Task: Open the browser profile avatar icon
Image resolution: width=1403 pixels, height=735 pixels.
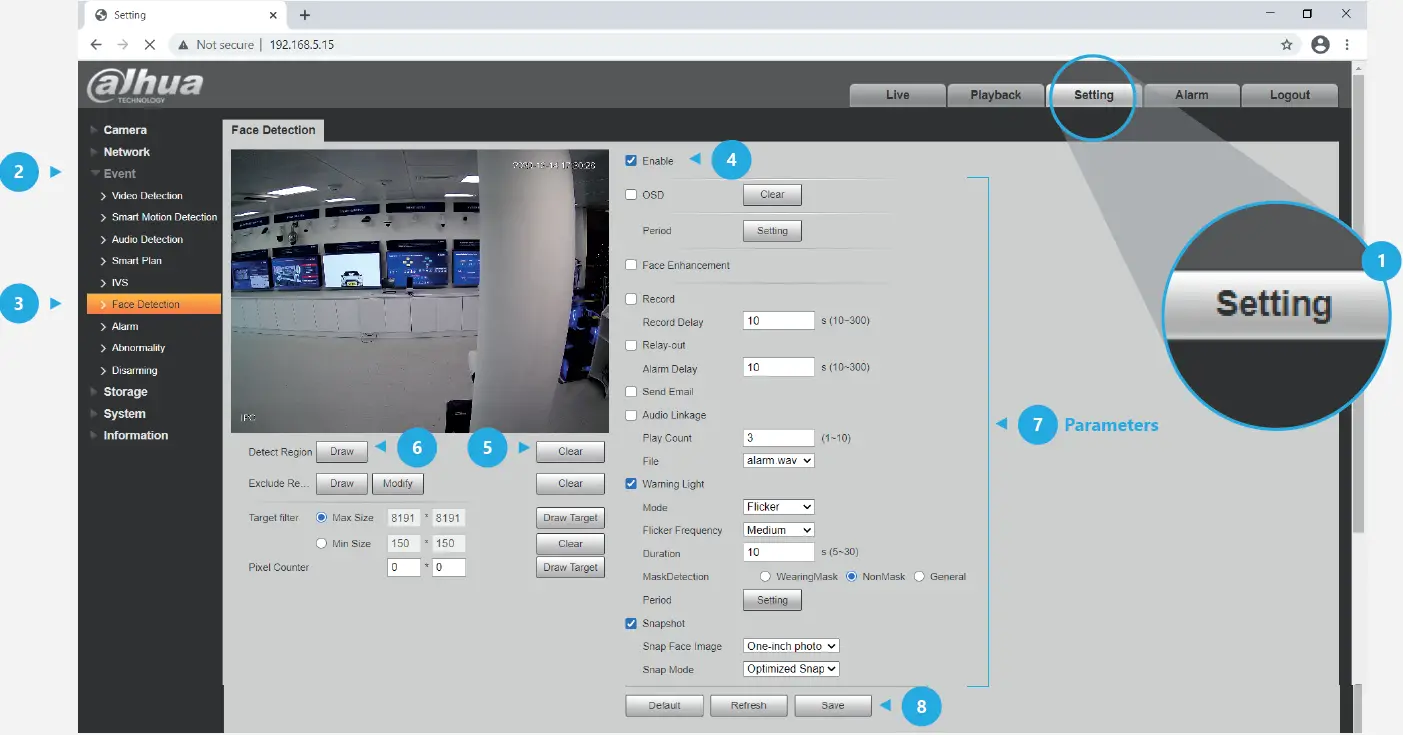Action: [1320, 45]
